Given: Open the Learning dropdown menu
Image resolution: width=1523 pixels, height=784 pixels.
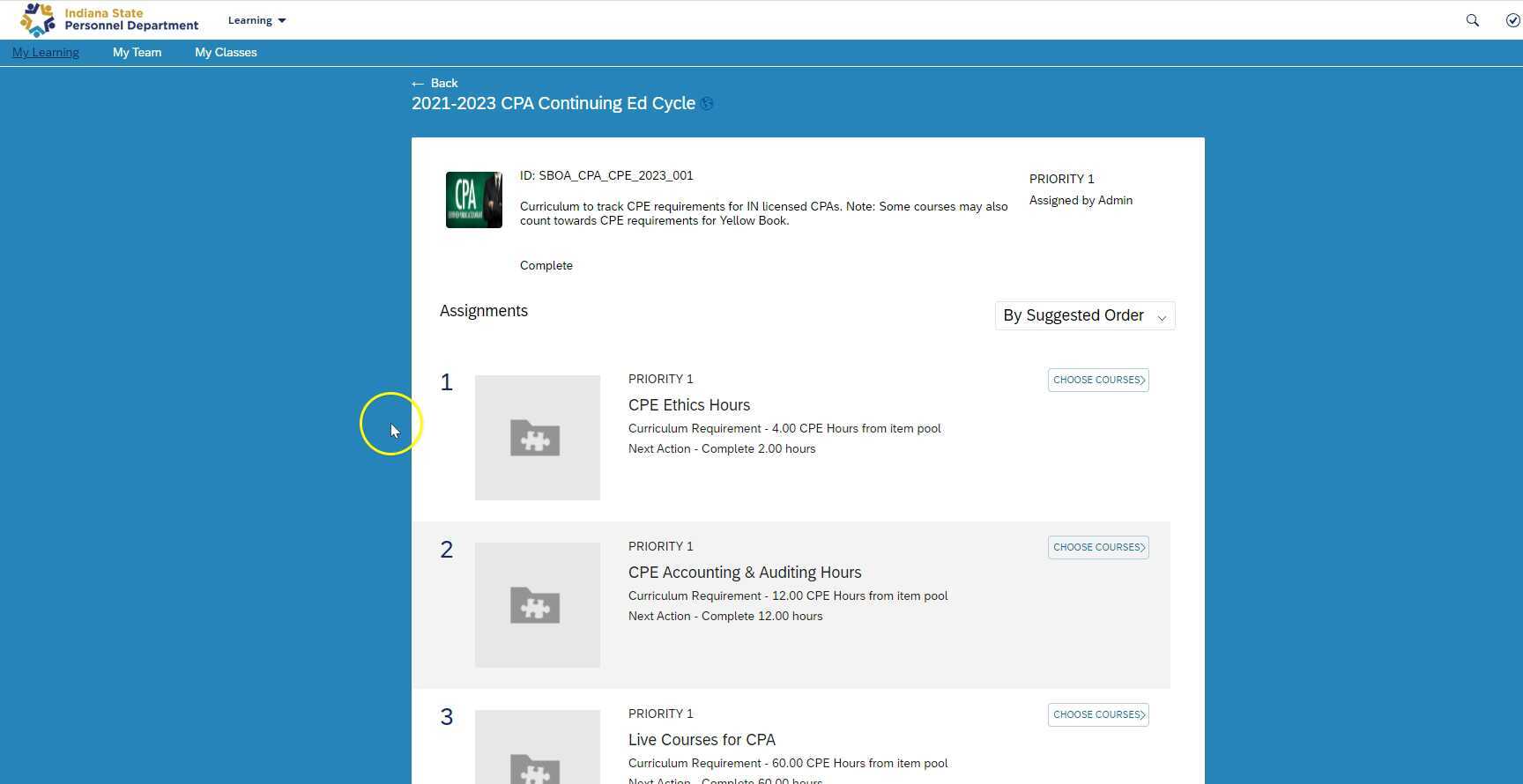Looking at the screenshot, I should tap(256, 20).
